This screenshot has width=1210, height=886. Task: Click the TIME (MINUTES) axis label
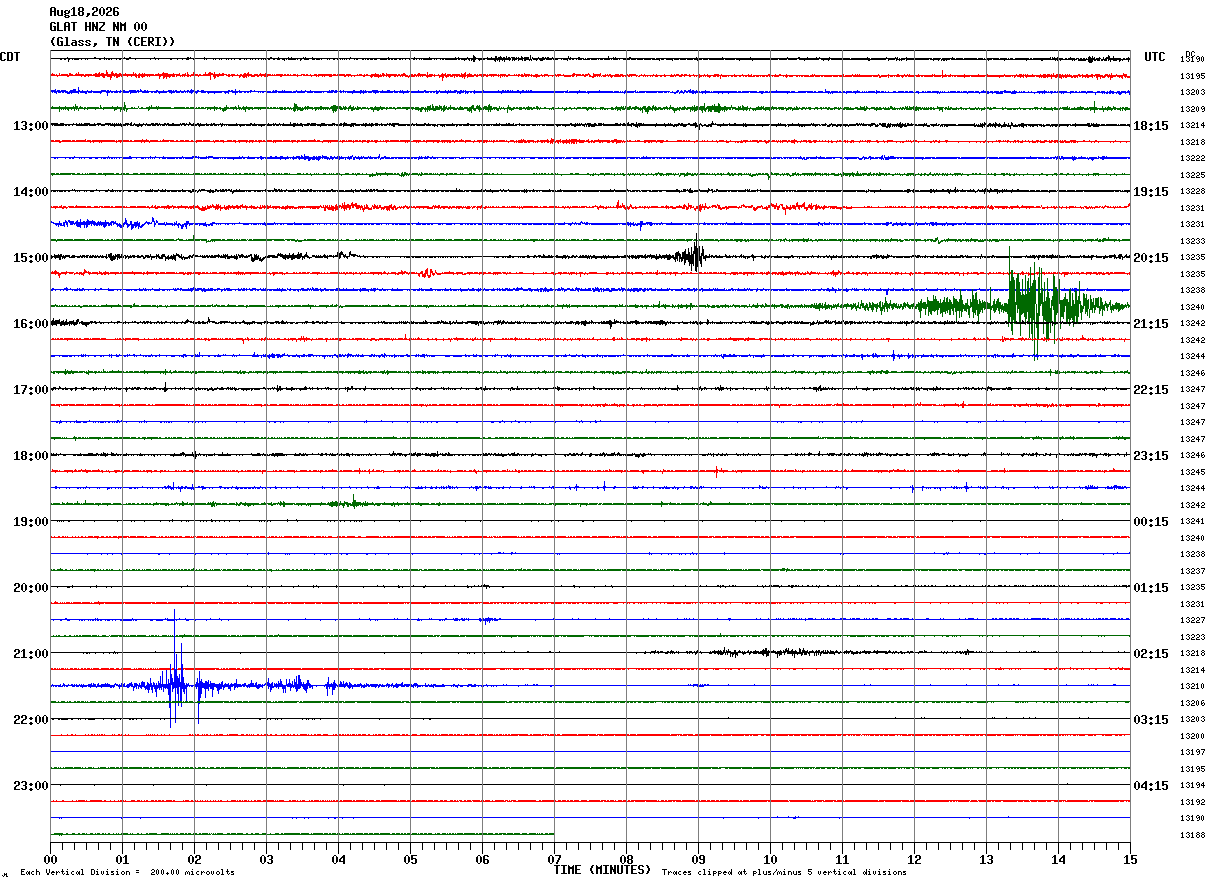click(x=602, y=870)
